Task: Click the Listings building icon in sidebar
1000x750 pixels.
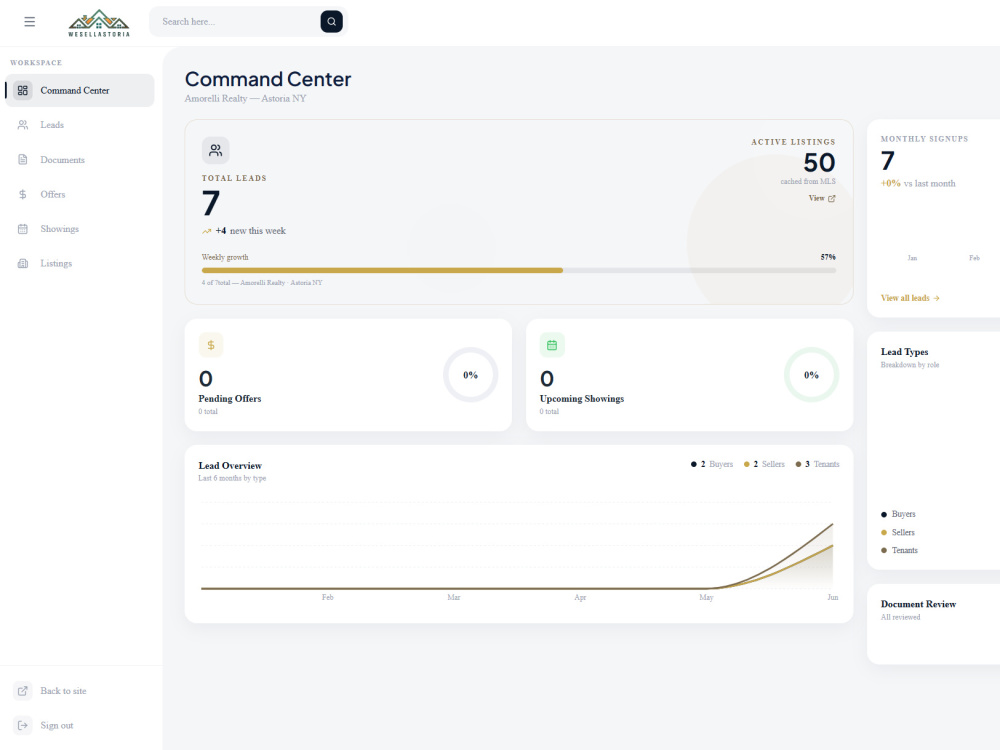Action: tap(23, 263)
